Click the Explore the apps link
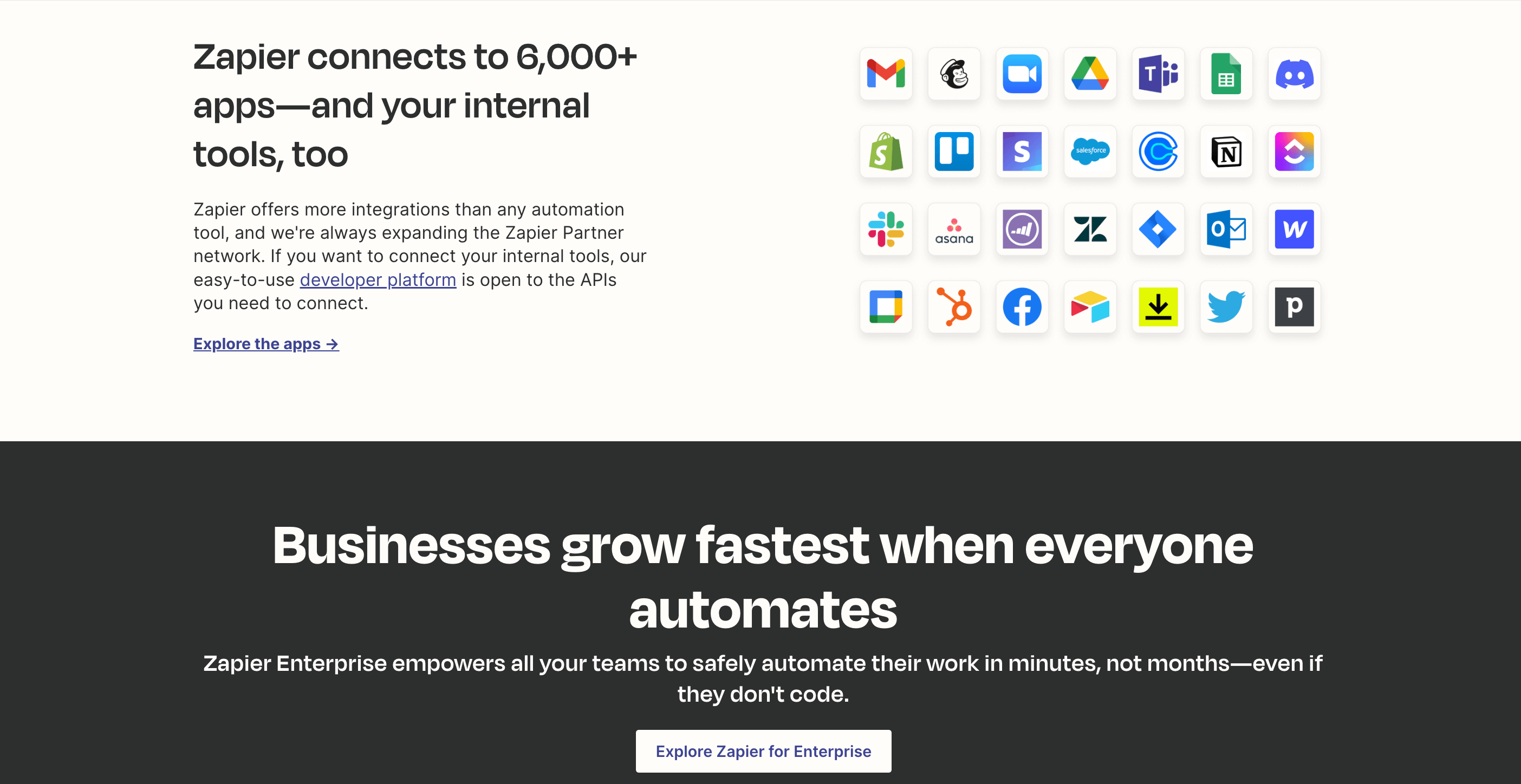Screen dimensions: 1521x784 pos(265,343)
